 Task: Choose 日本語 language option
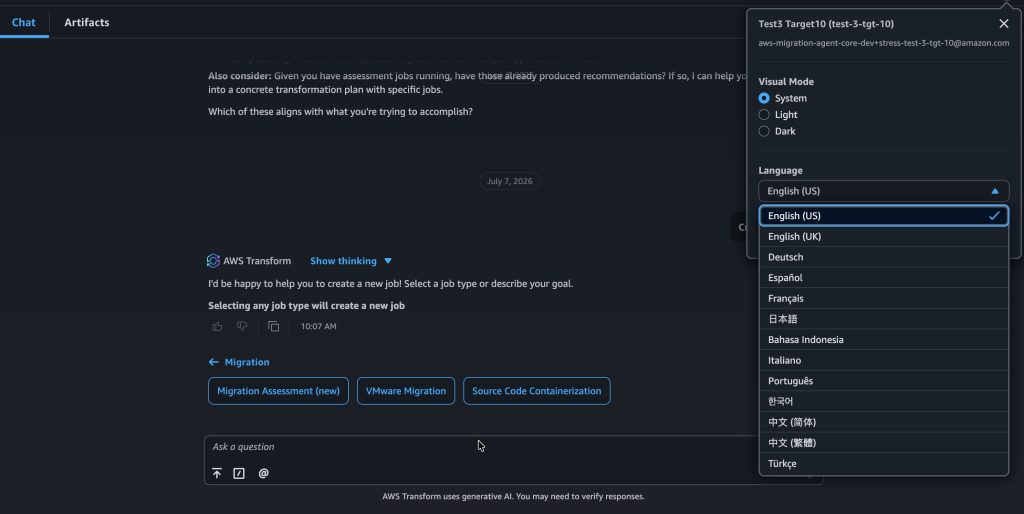pos(884,319)
